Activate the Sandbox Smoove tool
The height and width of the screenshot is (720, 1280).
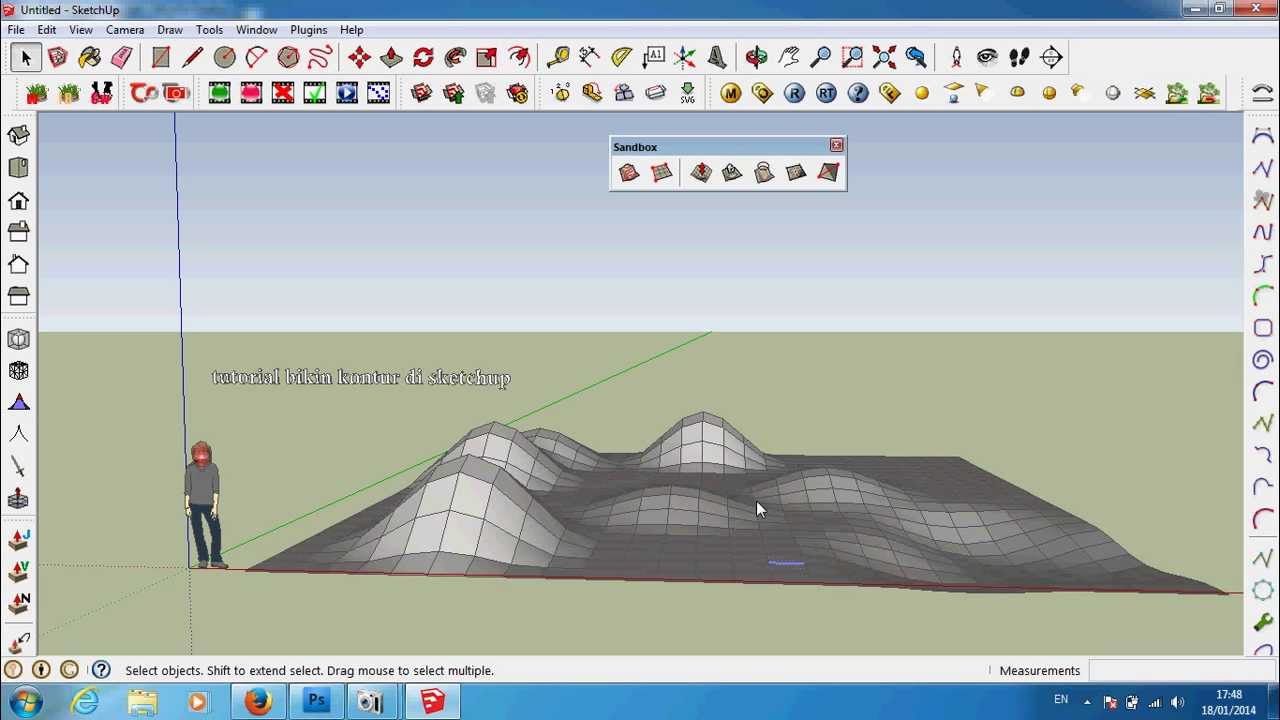(x=701, y=173)
